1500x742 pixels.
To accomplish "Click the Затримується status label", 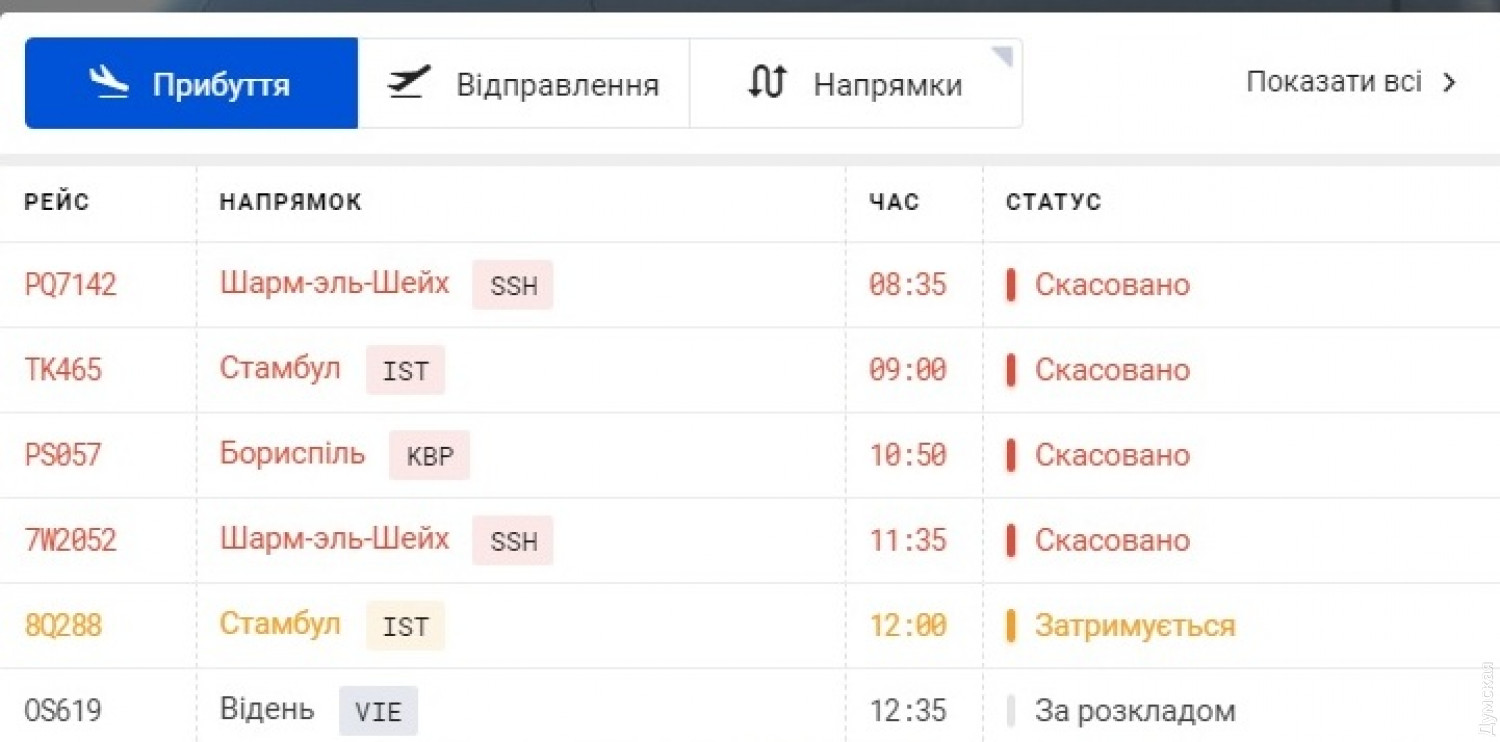I will 1134,626.
